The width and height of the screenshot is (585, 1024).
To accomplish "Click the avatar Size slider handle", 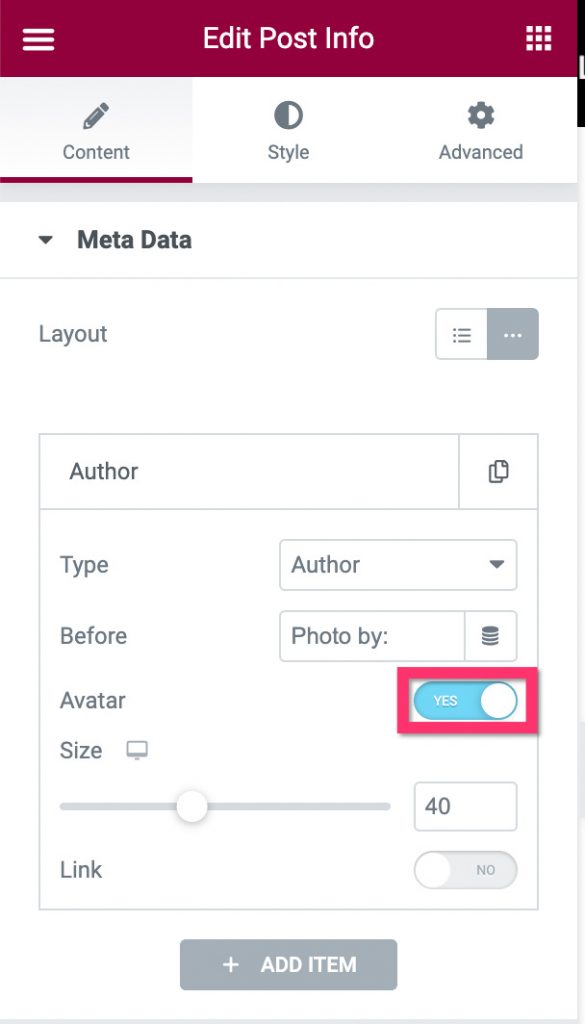I will tap(192, 807).
